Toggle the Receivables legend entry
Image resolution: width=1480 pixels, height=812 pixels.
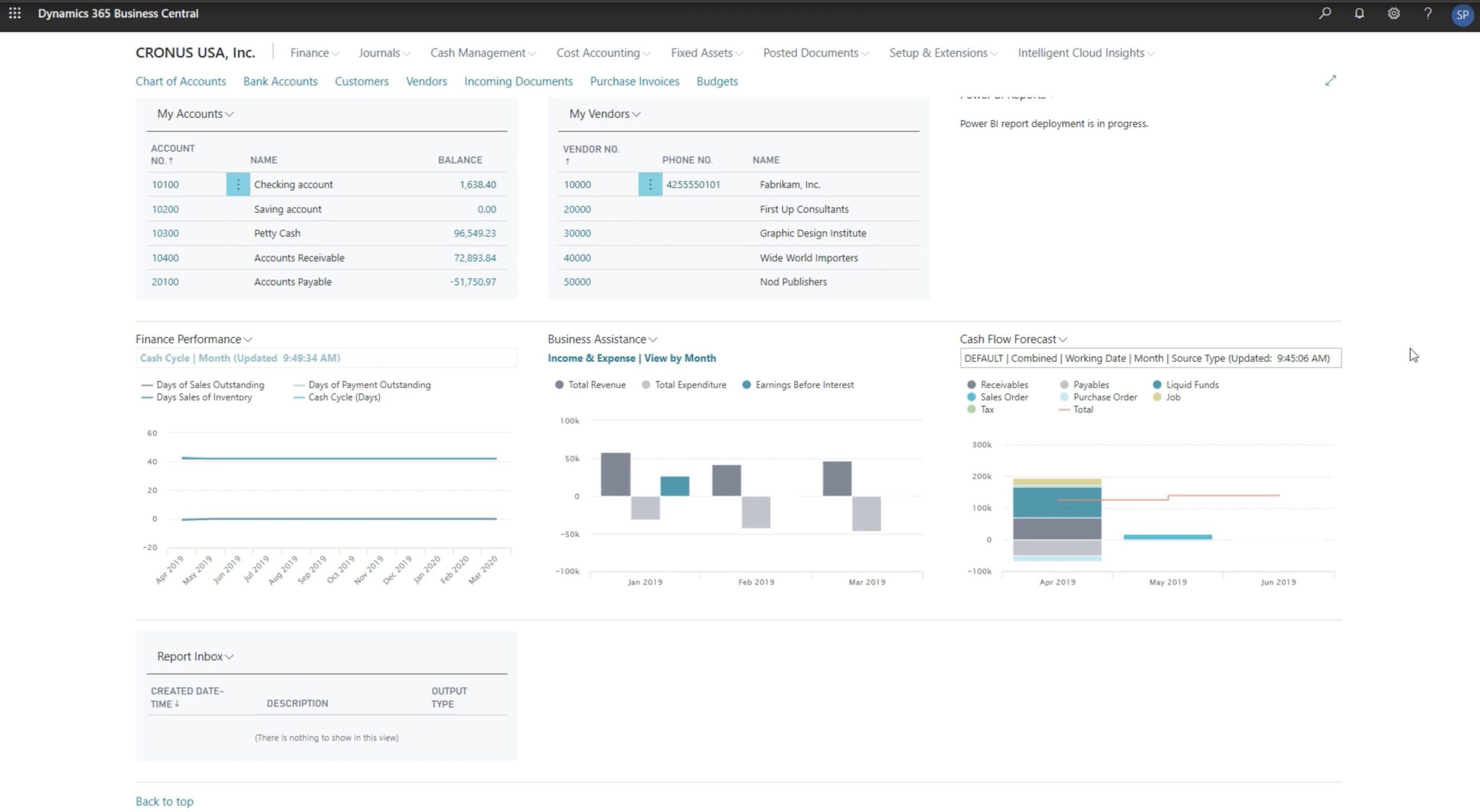tap(997, 385)
